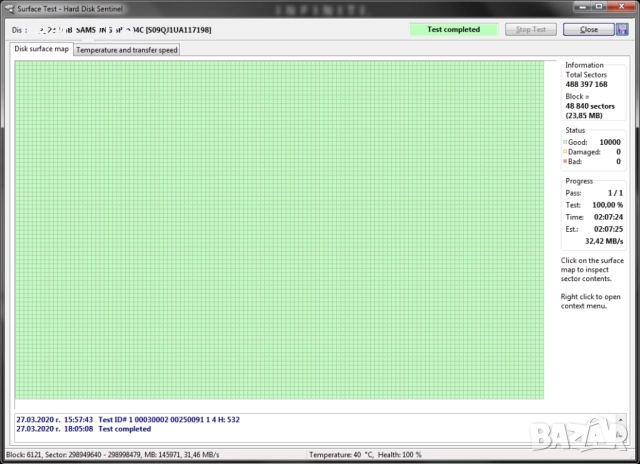640x464 pixels.
Task: Switch to the Disk surface map tab
Action: pos(41,49)
